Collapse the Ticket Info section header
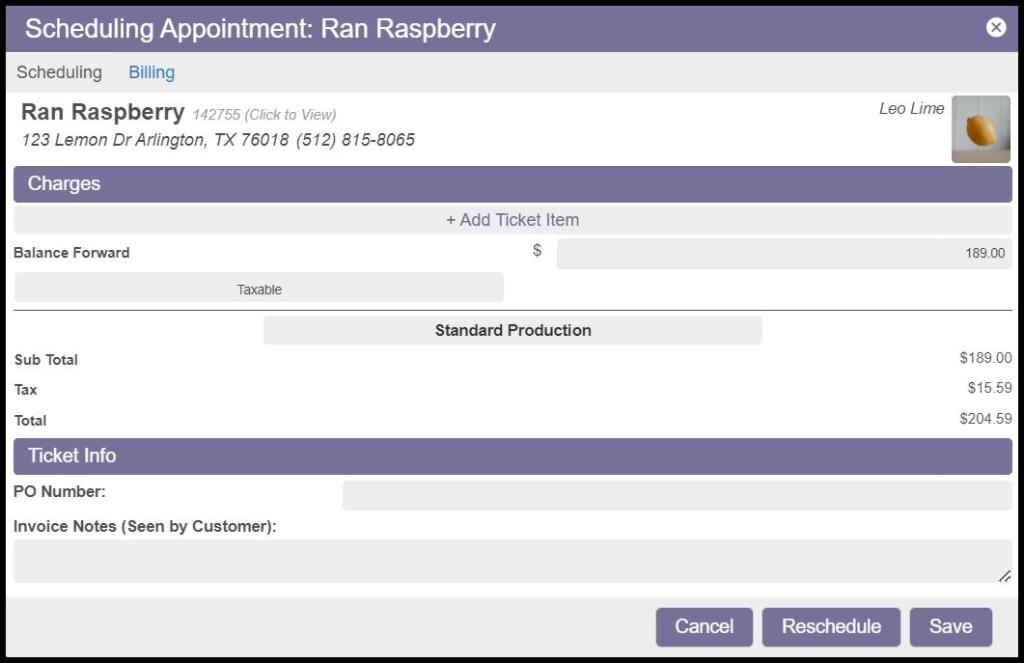 (x=512, y=456)
